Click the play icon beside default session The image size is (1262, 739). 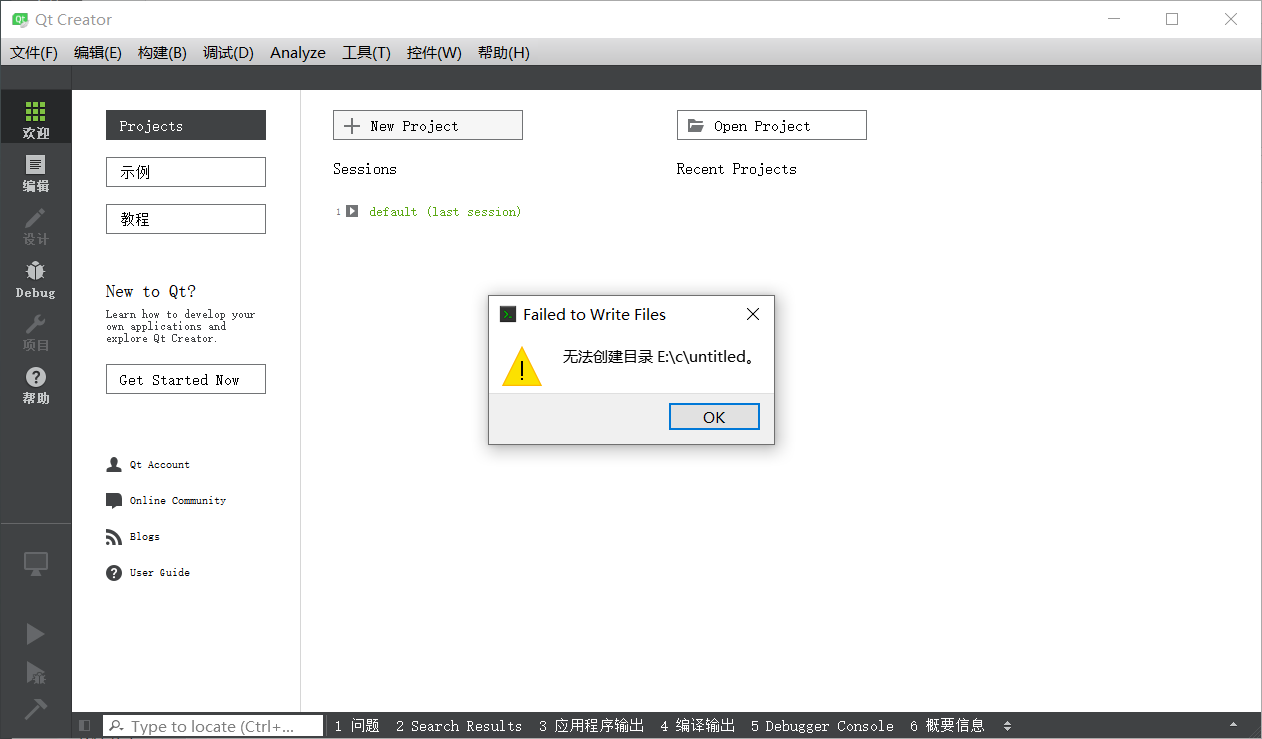tap(352, 211)
